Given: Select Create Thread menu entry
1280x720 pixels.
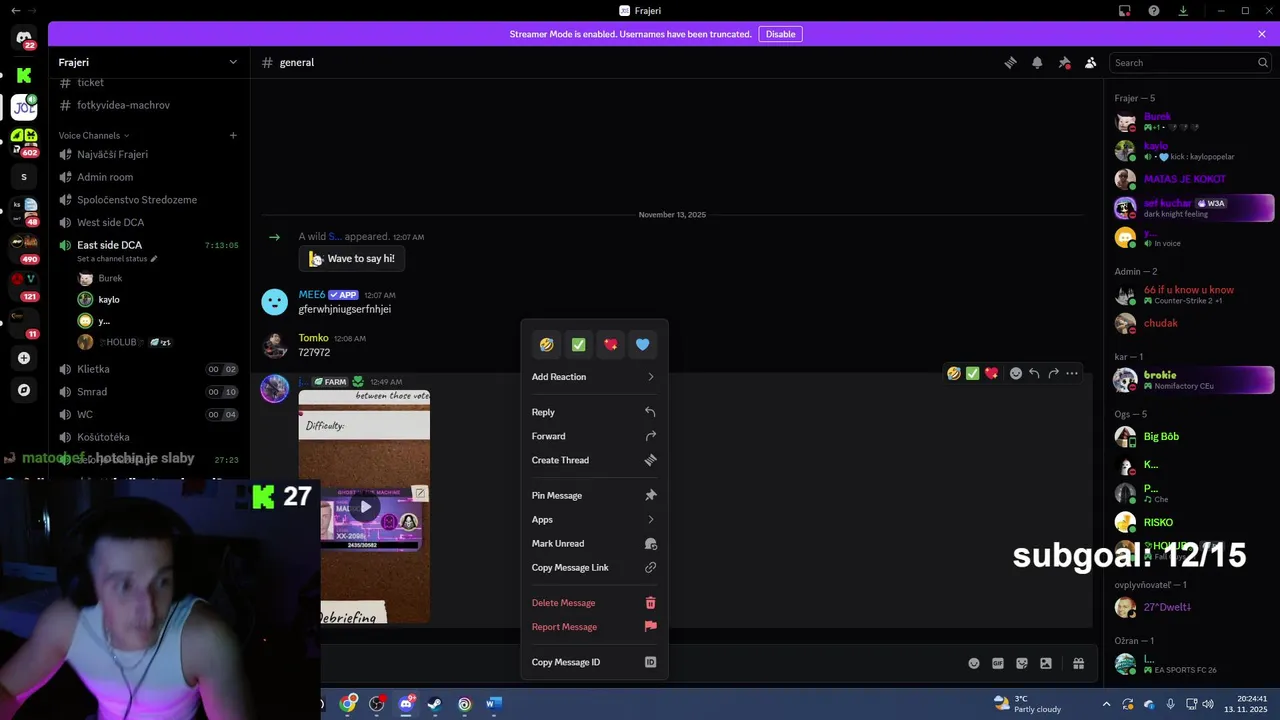Looking at the screenshot, I should 594,460.
